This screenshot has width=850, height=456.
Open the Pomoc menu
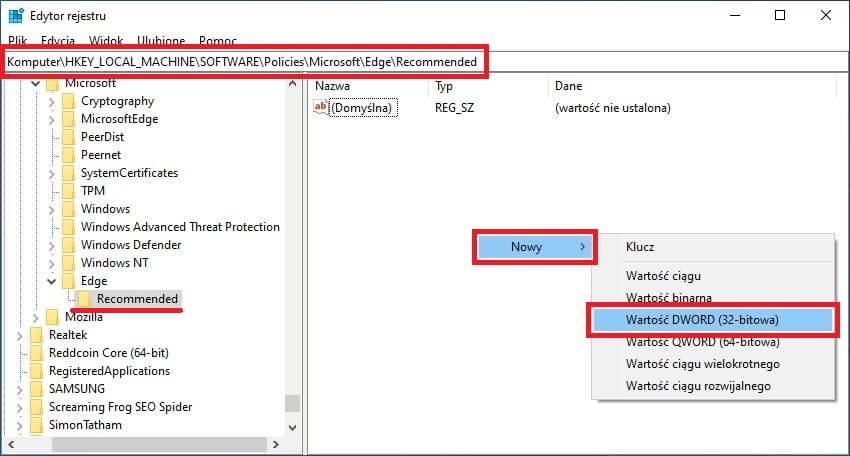pyautogui.click(x=217, y=41)
